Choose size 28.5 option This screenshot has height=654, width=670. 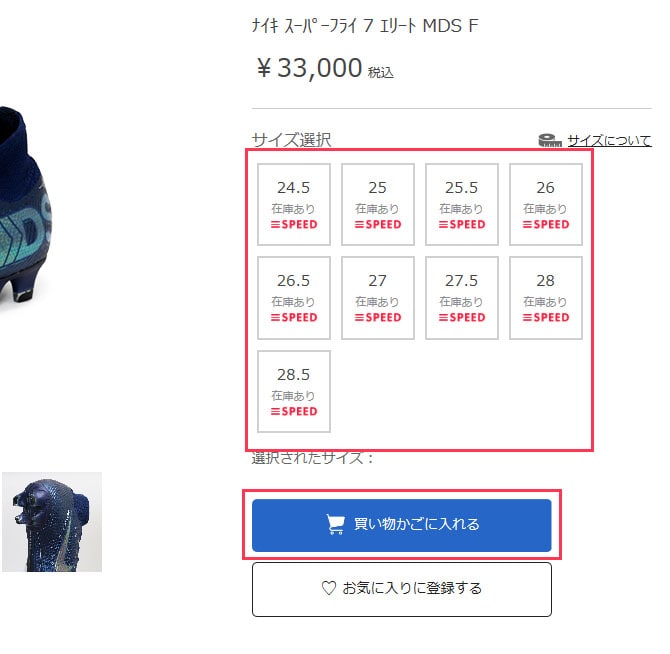pyautogui.click(x=294, y=391)
